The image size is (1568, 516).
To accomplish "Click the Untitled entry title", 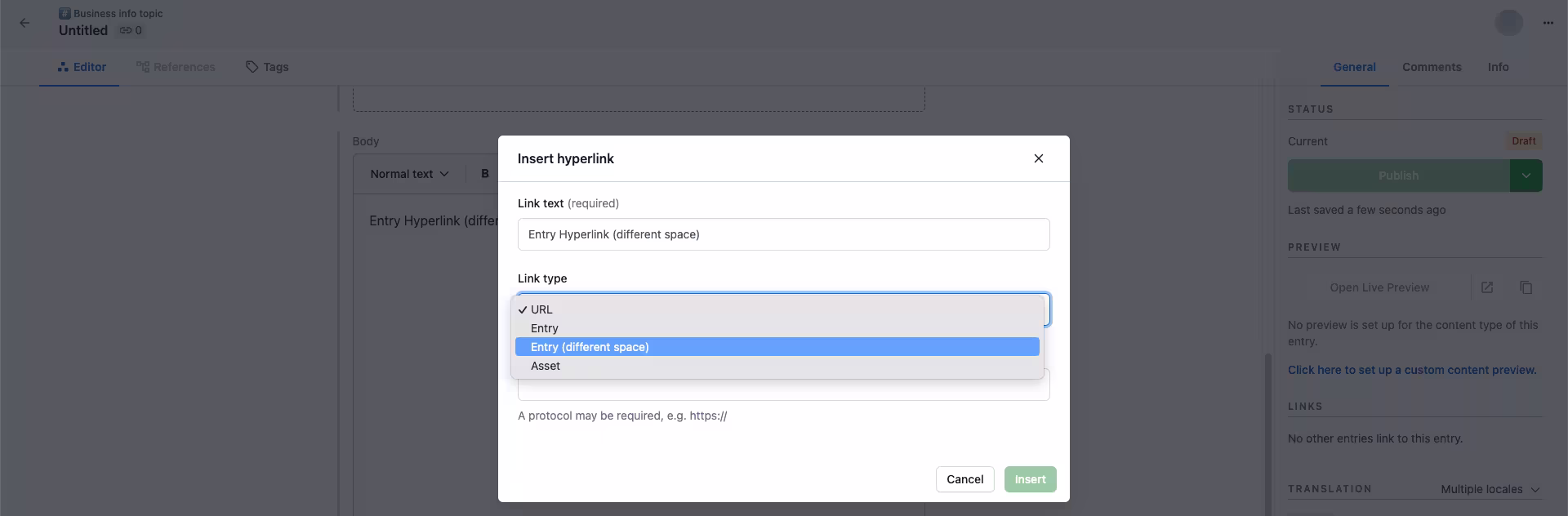I will click(83, 30).
